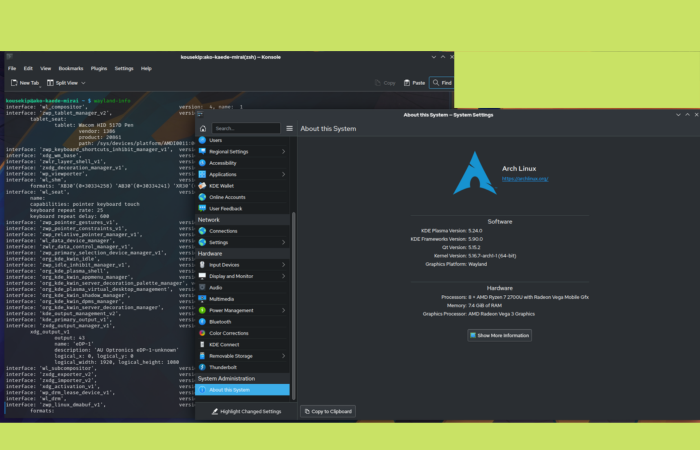
Task: Open the View menu in Konsole
Action: pyautogui.click(x=46, y=69)
